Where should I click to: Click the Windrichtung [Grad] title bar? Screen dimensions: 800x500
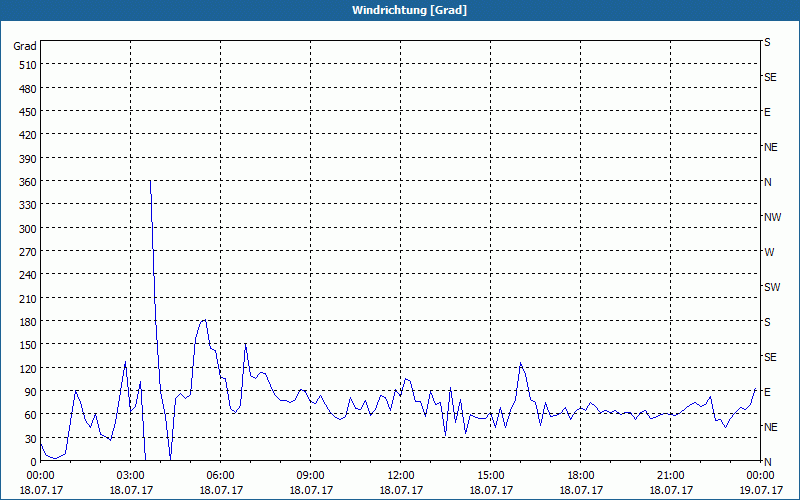400,10
